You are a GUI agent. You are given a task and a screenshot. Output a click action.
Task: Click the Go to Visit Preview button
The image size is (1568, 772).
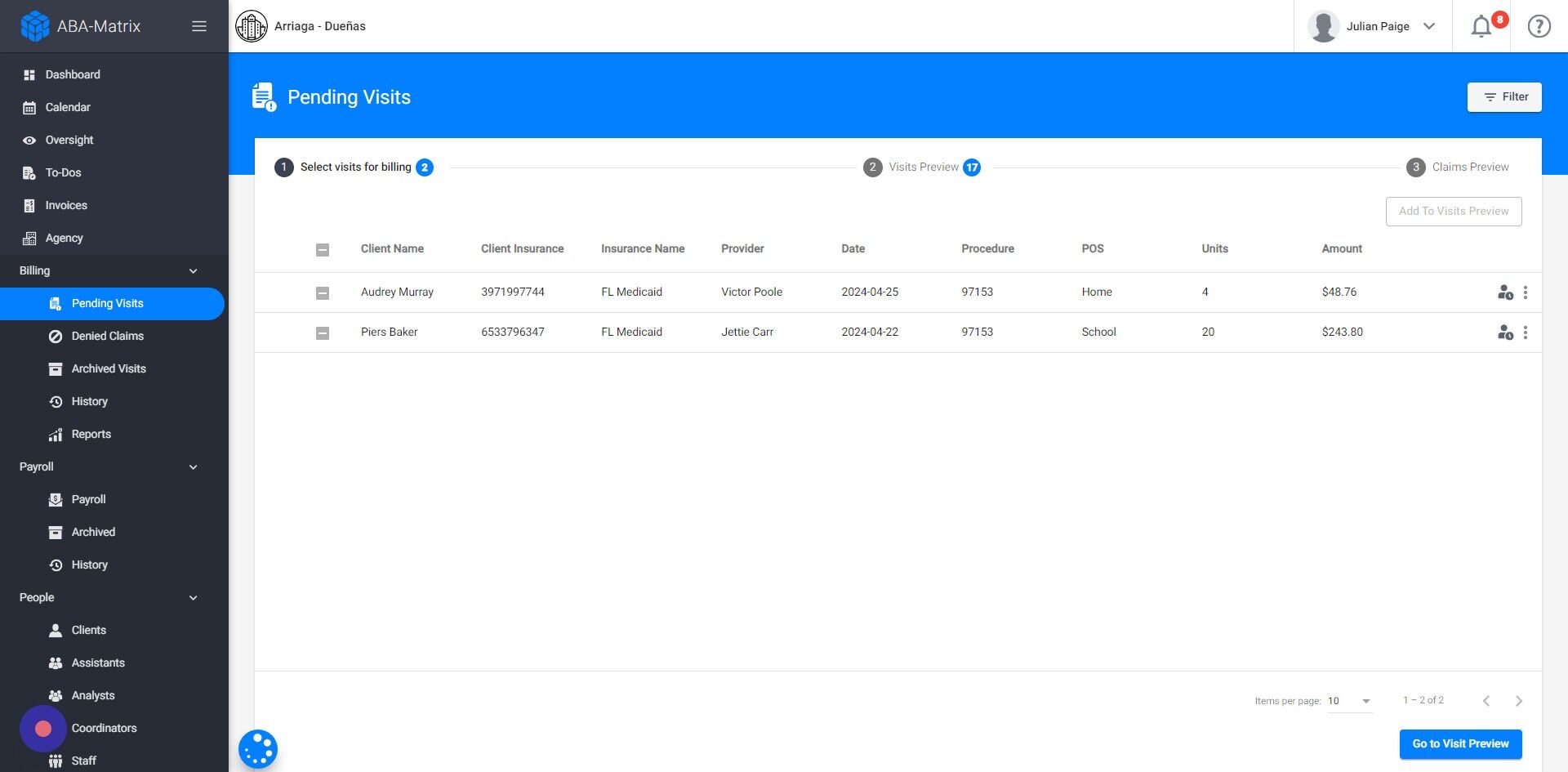pyautogui.click(x=1459, y=743)
